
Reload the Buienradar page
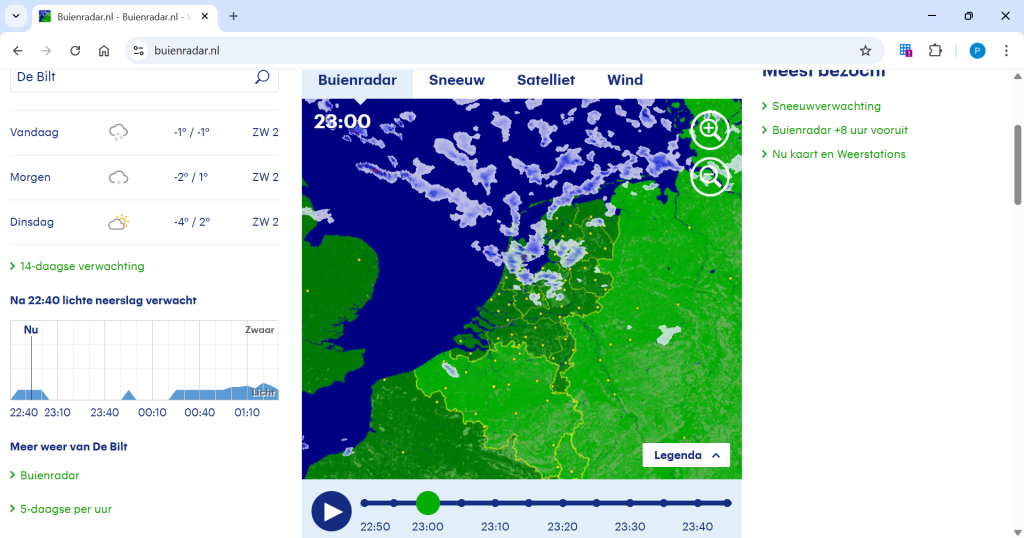(75, 50)
